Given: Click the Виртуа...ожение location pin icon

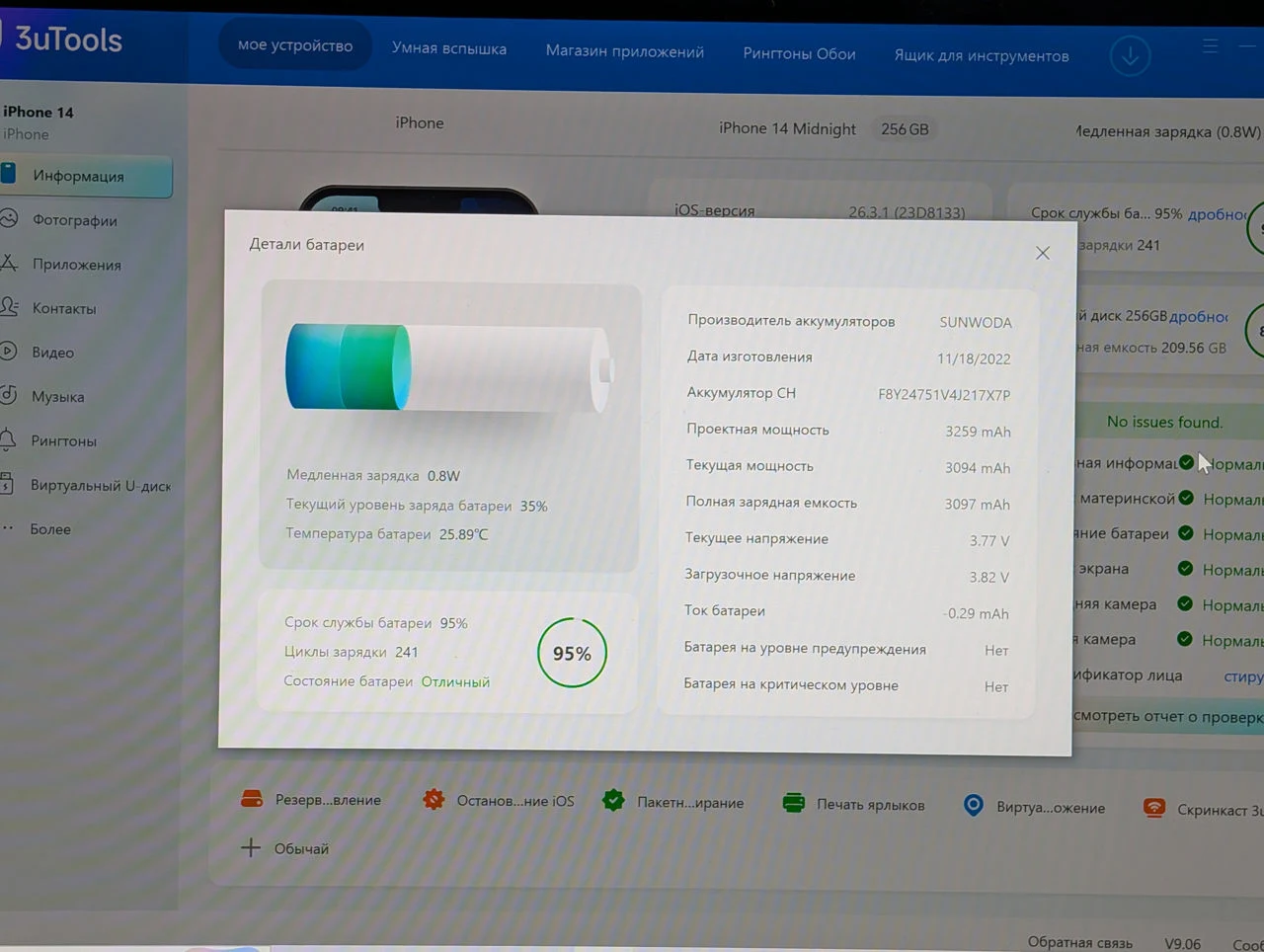Looking at the screenshot, I should [973, 806].
